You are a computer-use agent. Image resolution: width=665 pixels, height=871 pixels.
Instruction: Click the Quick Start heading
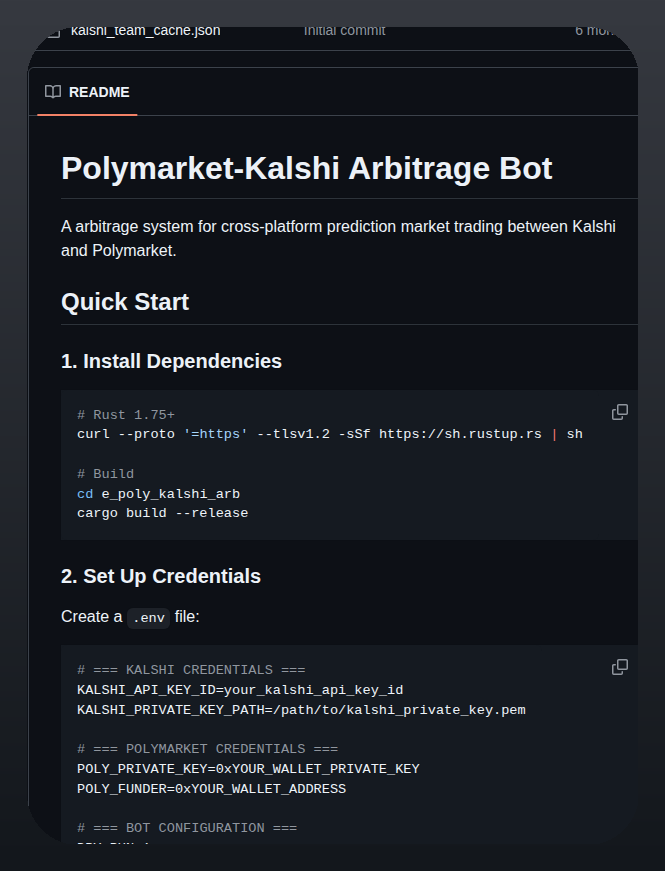coord(125,302)
